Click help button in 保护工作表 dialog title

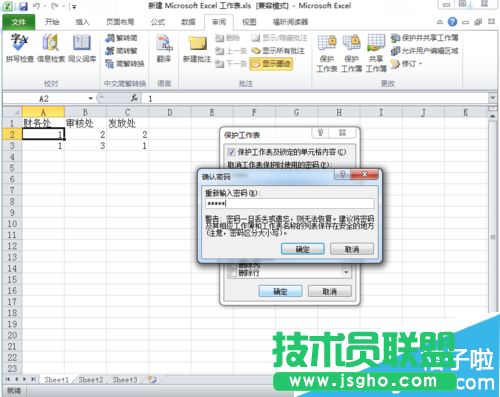pos(320,133)
